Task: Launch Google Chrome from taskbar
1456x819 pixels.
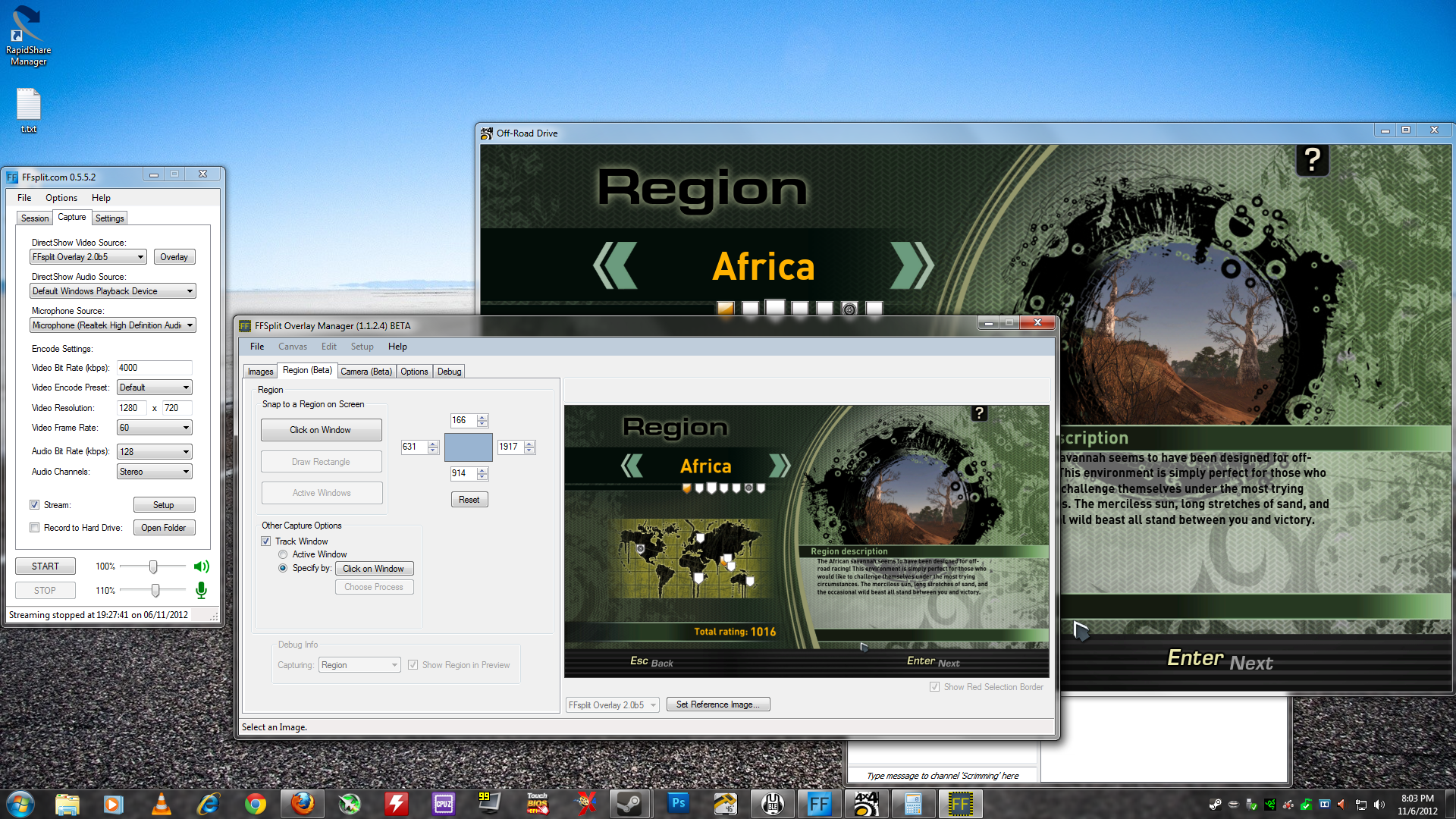Action: 256,804
